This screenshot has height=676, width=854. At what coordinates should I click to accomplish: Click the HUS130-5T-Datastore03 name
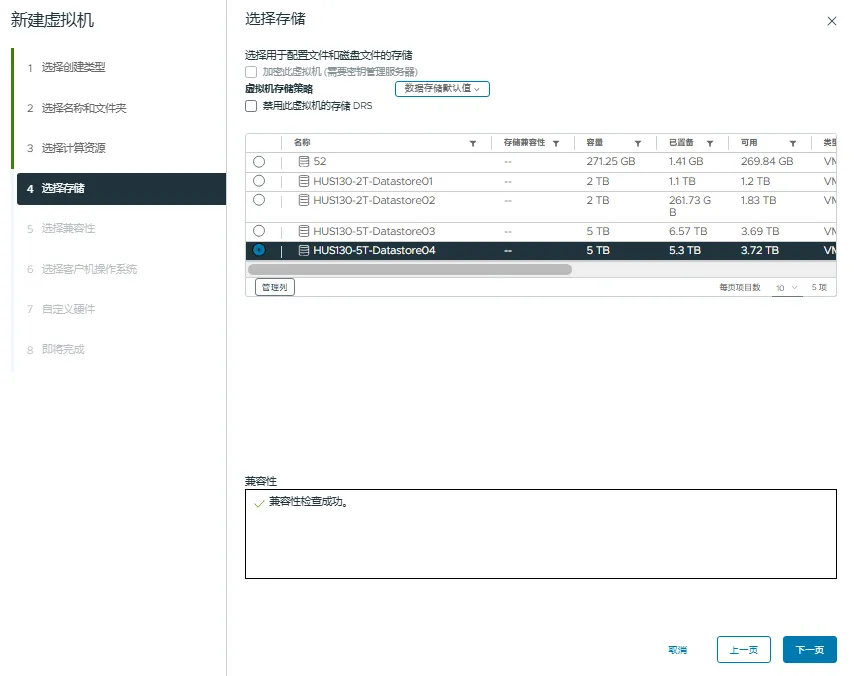tap(374, 231)
